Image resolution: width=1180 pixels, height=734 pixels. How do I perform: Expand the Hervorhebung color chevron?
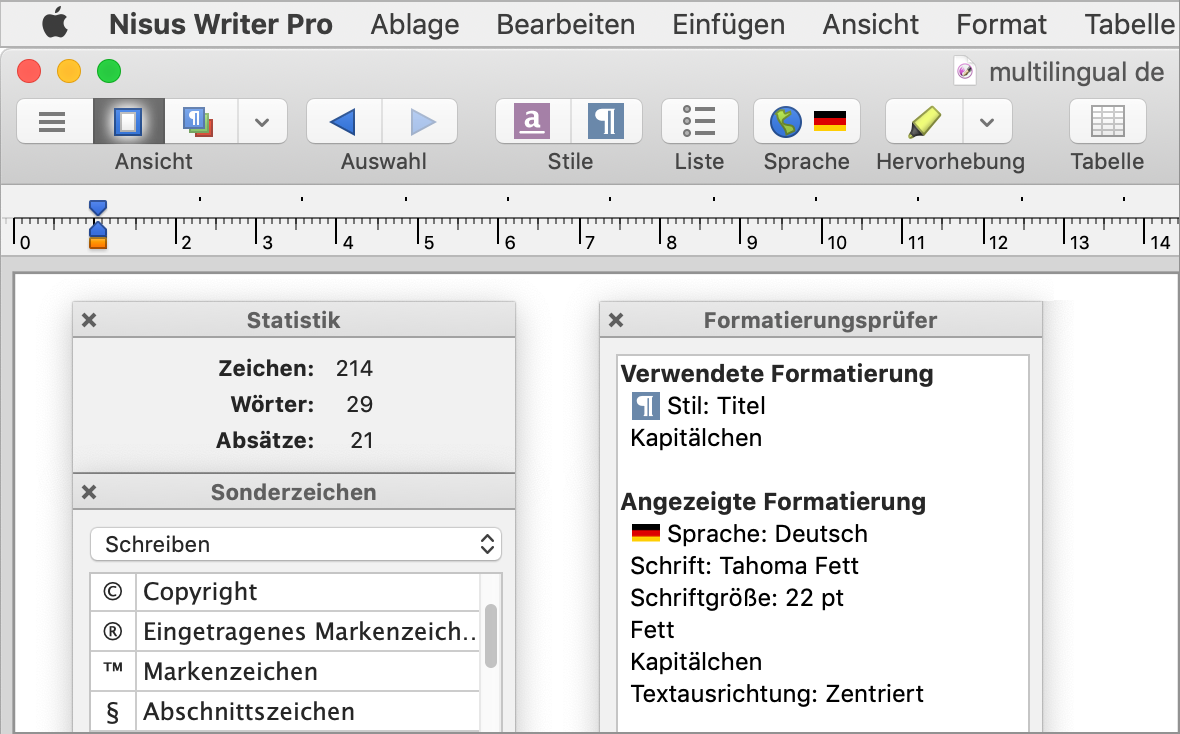pyautogui.click(x=987, y=121)
